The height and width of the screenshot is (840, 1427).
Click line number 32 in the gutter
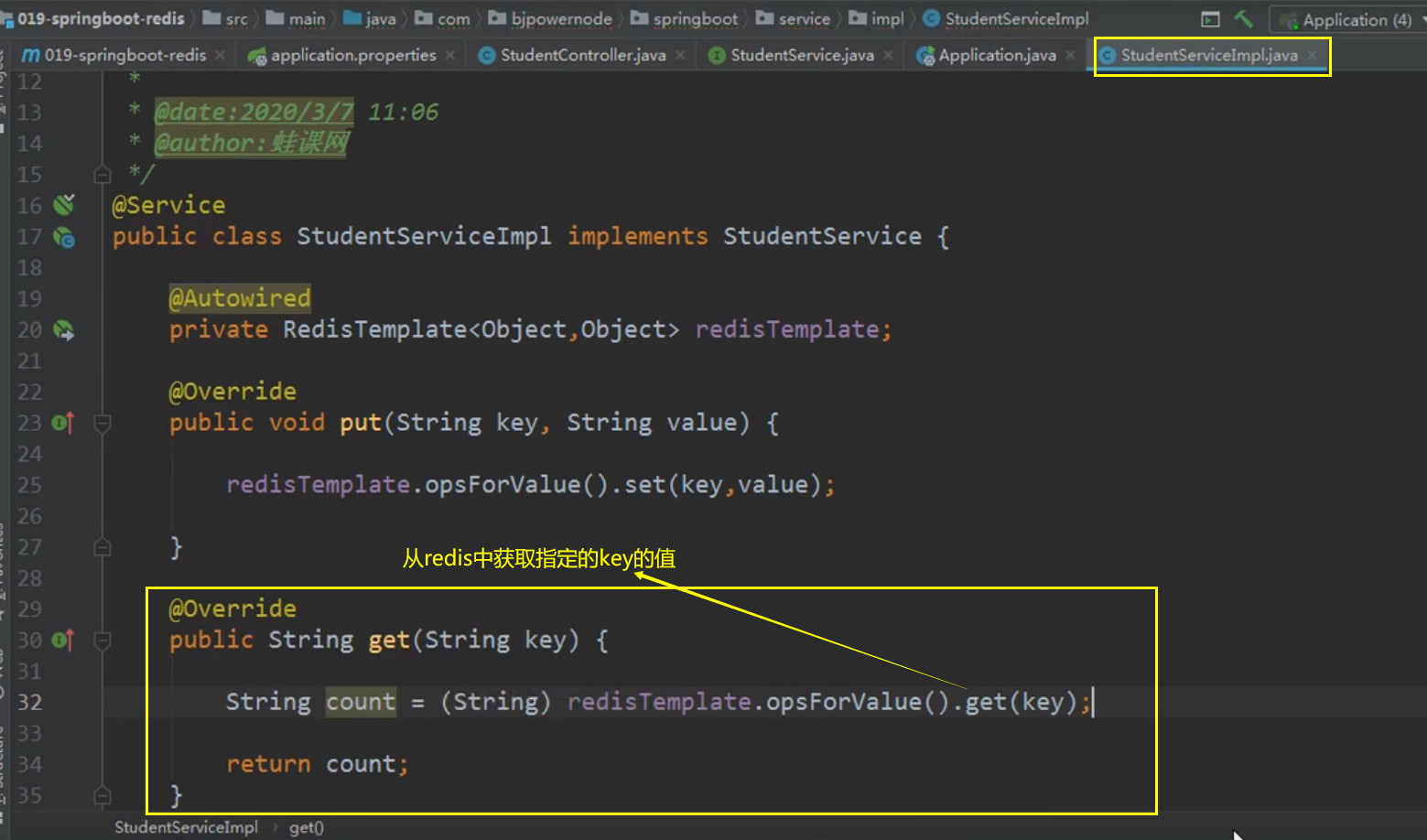[x=29, y=702]
